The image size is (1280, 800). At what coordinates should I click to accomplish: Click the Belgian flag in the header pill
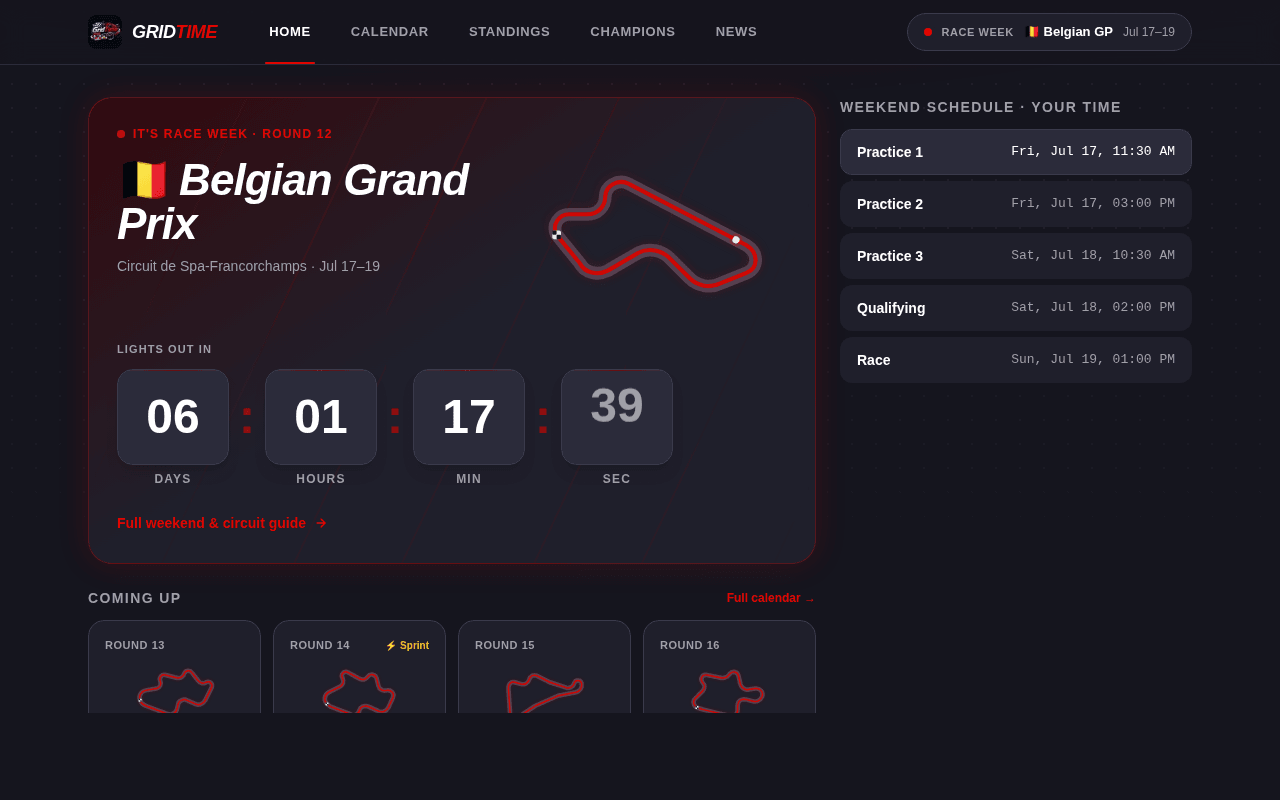pyautogui.click(x=1033, y=32)
